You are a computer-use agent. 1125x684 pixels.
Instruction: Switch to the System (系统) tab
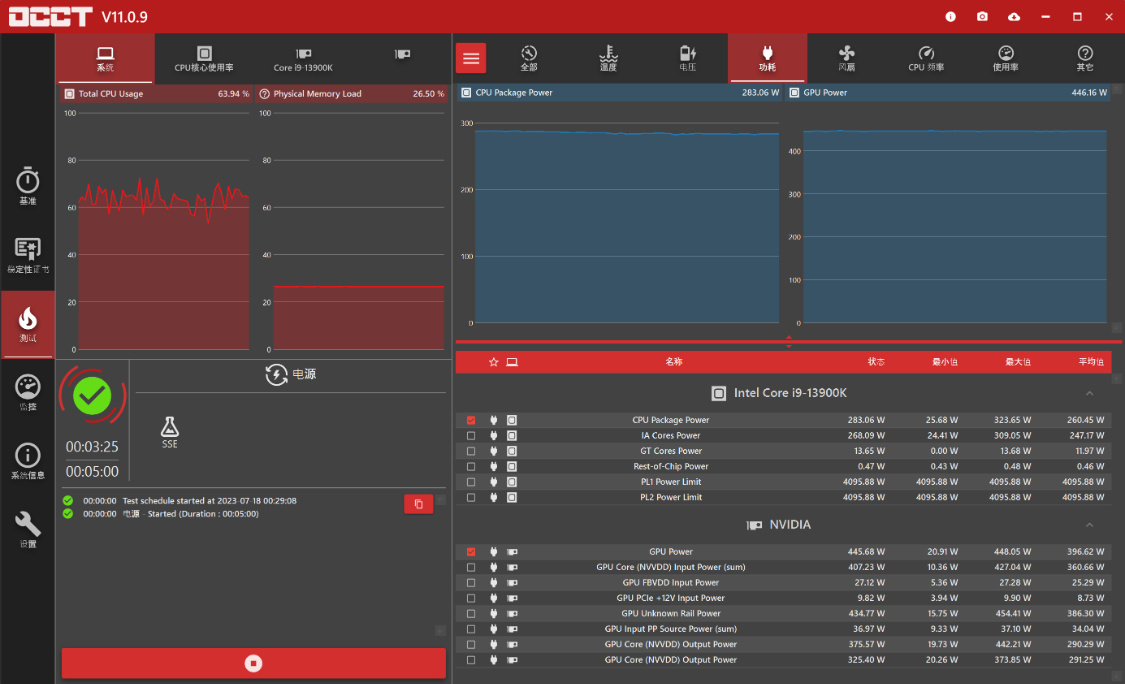coord(105,59)
